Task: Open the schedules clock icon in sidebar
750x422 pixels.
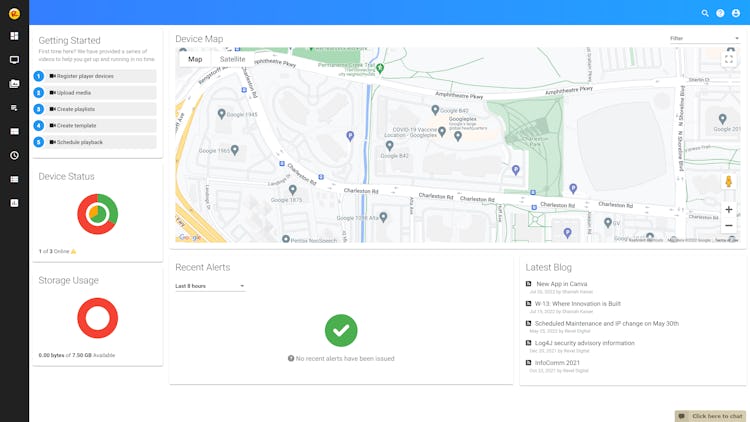Action: pyautogui.click(x=14, y=155)
